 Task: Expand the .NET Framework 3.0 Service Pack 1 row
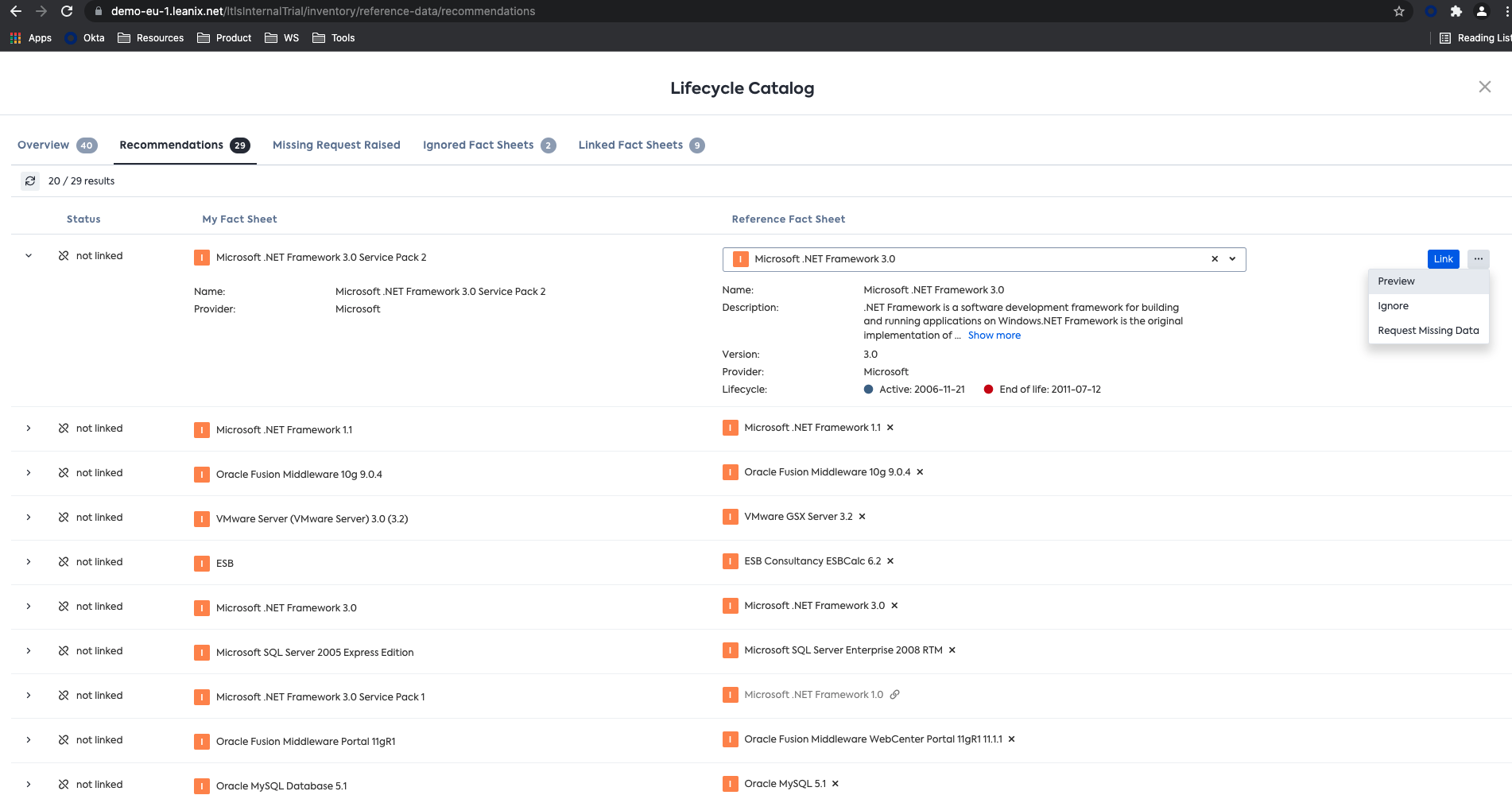(29, 696)
